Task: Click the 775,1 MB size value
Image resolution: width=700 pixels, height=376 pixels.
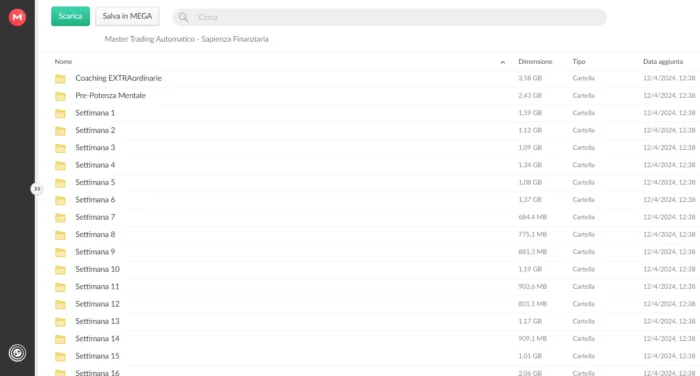Action: coord(533,234)
